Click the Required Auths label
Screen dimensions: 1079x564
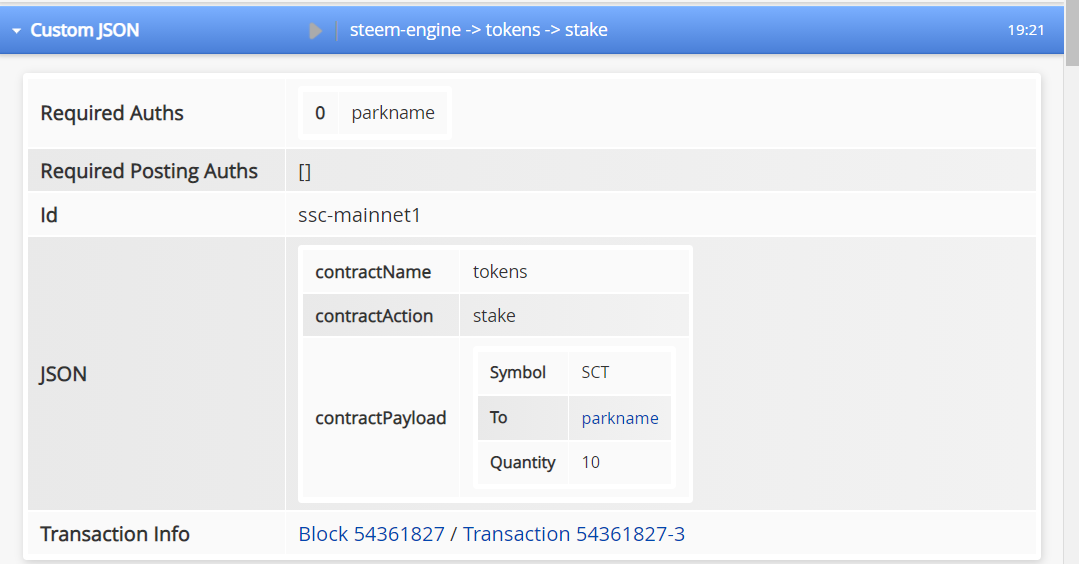point(112,113)
